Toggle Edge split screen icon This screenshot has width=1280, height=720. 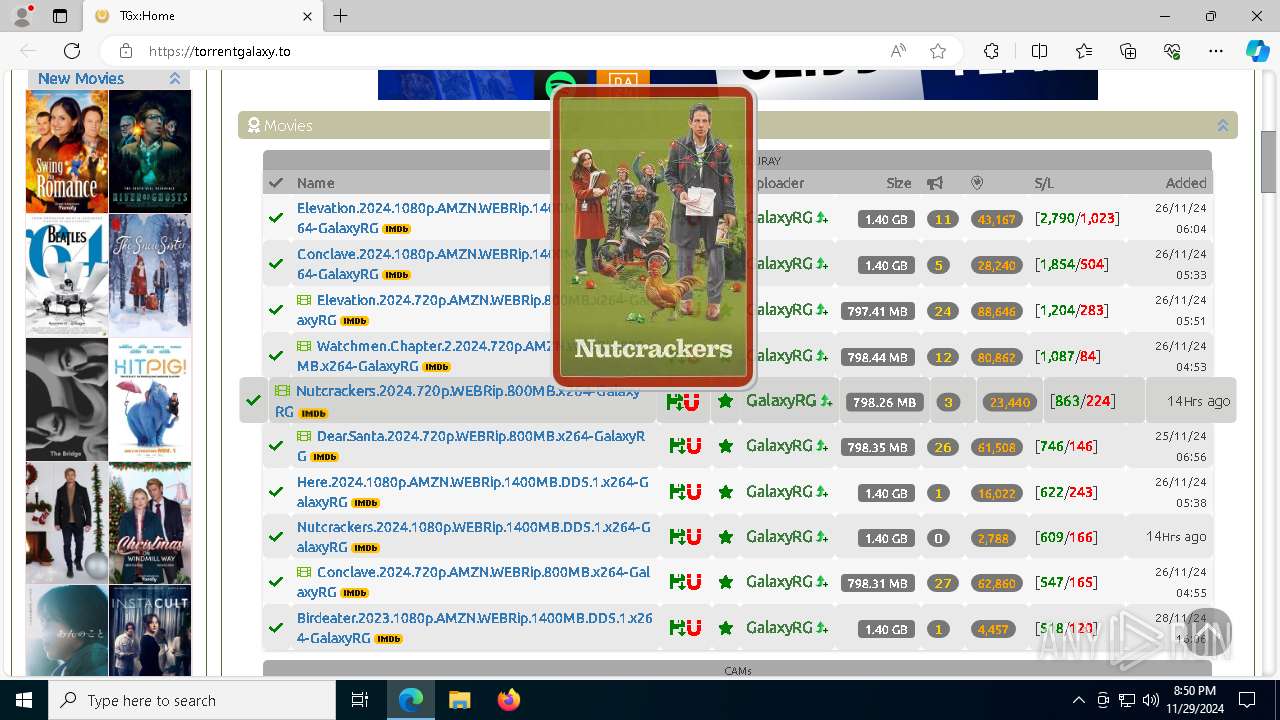(x=1039, y=51)
